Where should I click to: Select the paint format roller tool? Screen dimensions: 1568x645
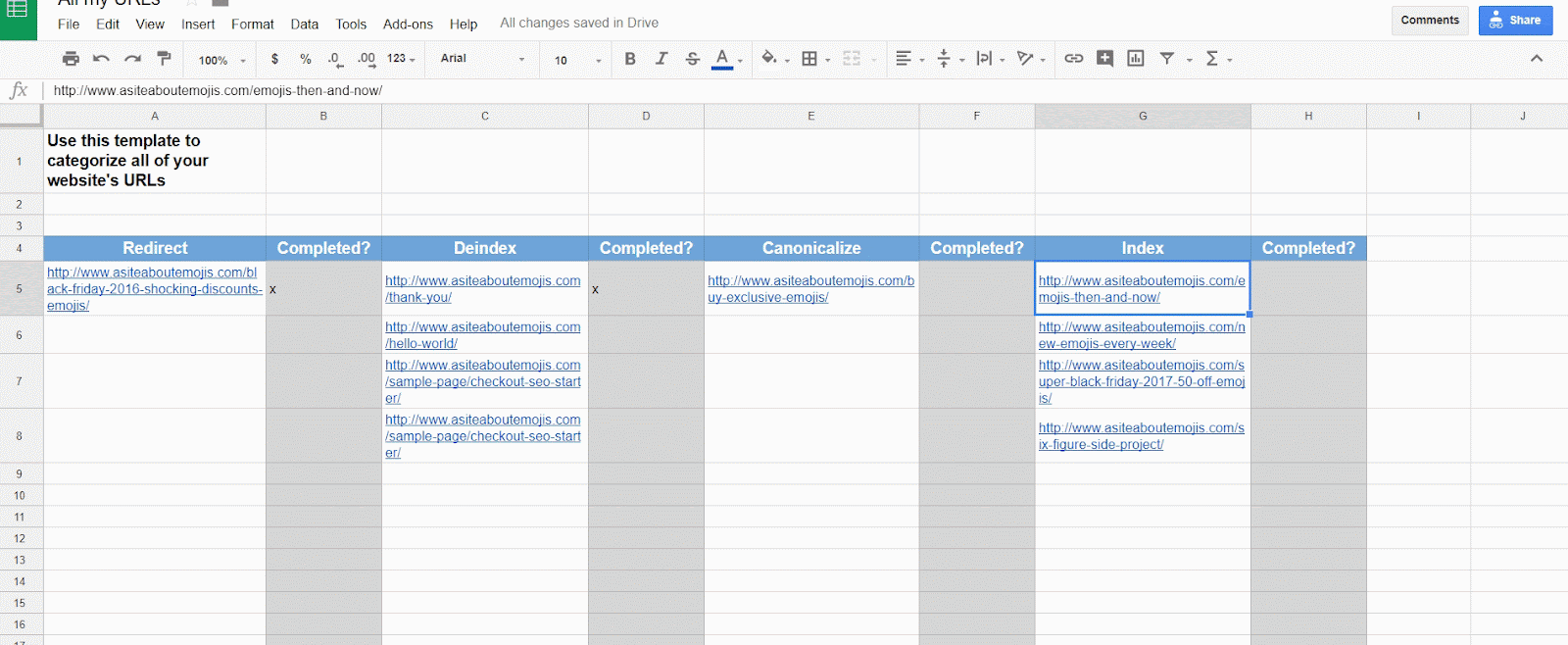coord(164,59)
